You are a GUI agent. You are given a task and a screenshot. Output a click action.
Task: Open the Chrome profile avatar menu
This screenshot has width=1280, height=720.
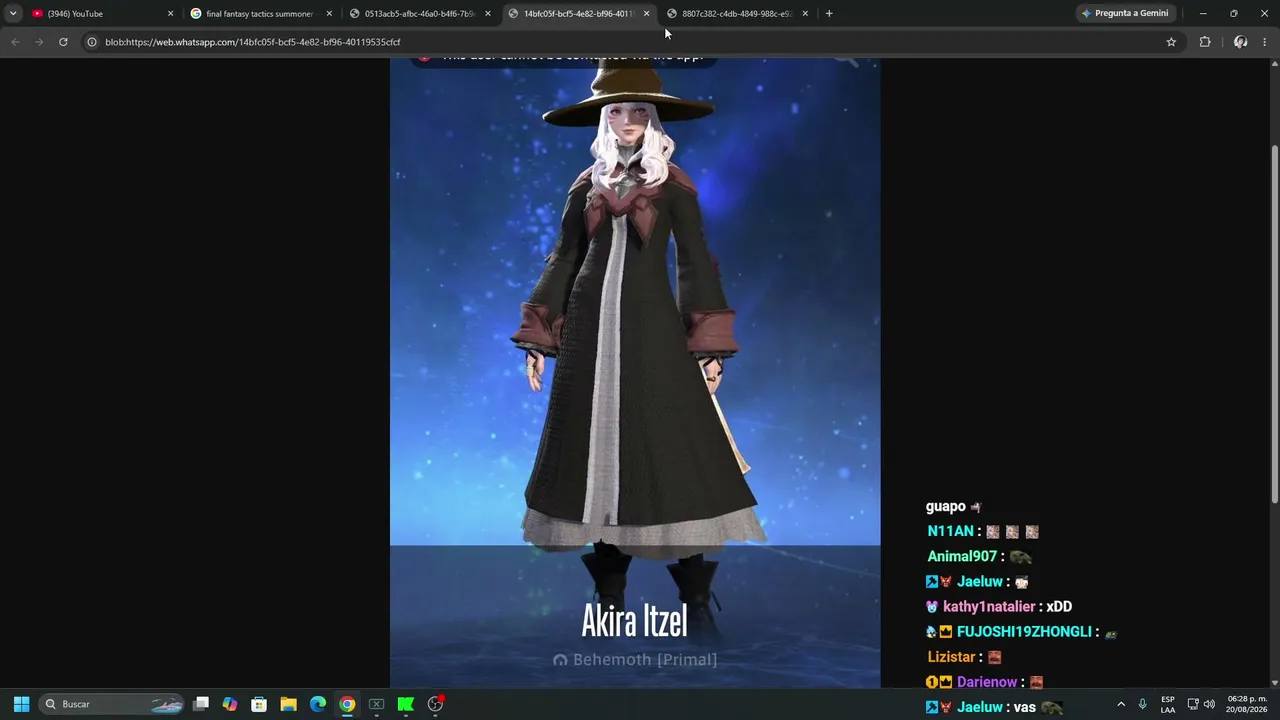tap(1240, 42)
